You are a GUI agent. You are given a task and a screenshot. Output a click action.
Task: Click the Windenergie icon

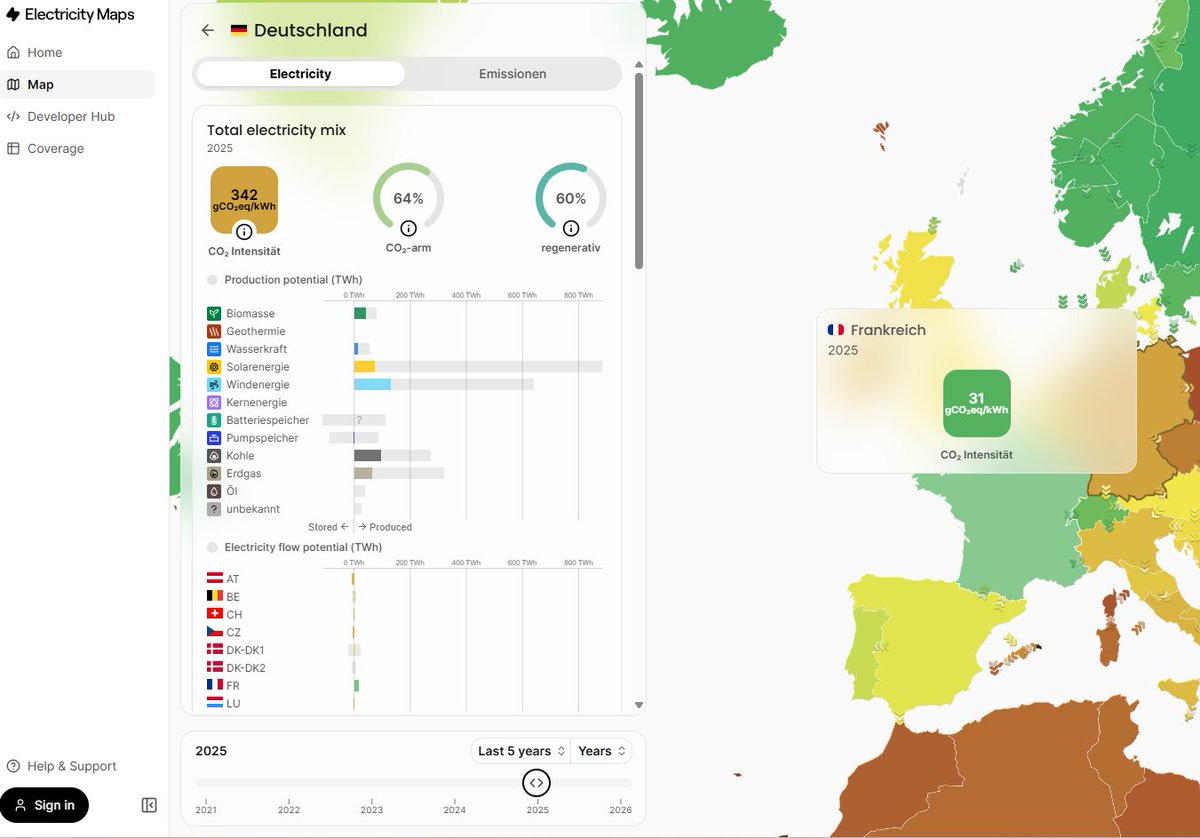[214, 385]
